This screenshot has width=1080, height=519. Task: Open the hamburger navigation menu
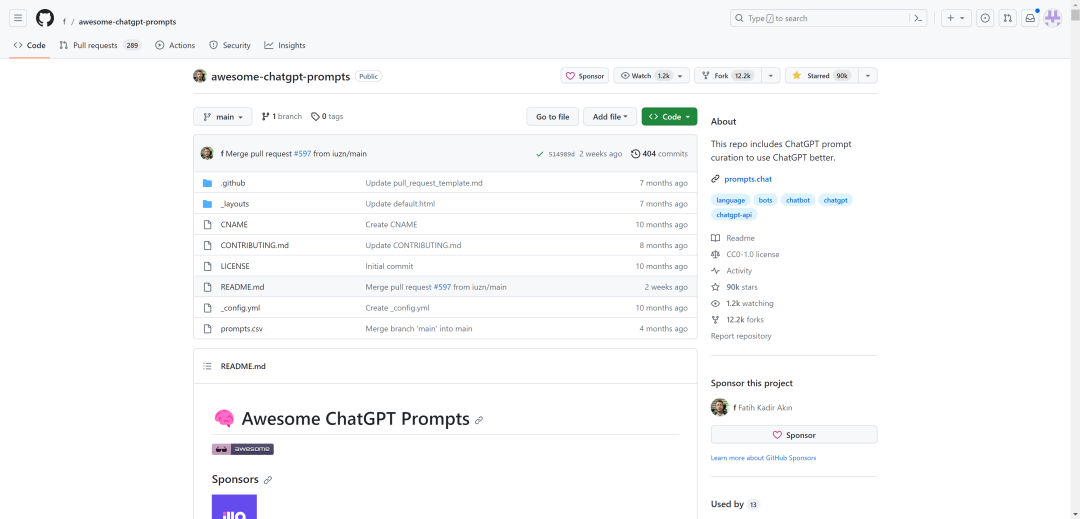18,18
